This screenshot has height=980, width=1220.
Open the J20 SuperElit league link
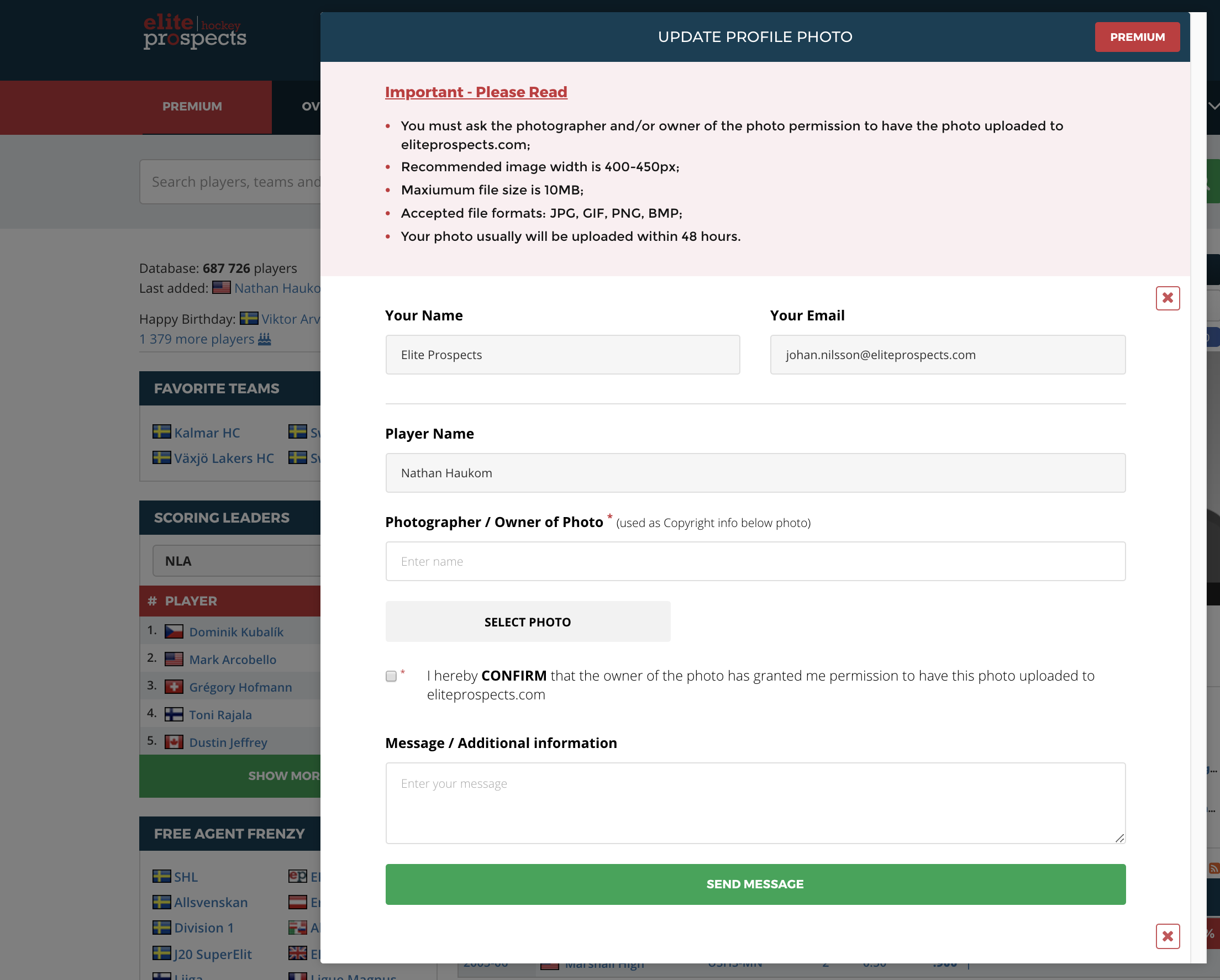tap(213, 954)
